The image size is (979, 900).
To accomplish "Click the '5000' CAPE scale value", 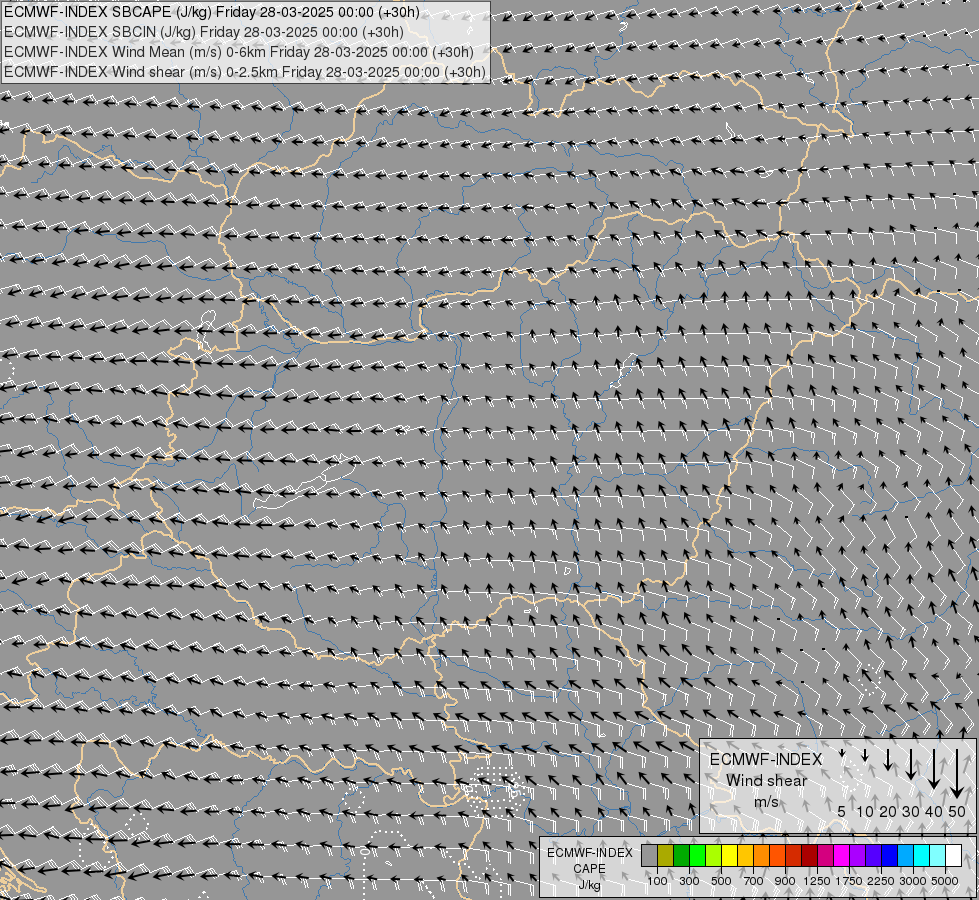I will coord(945,881).
